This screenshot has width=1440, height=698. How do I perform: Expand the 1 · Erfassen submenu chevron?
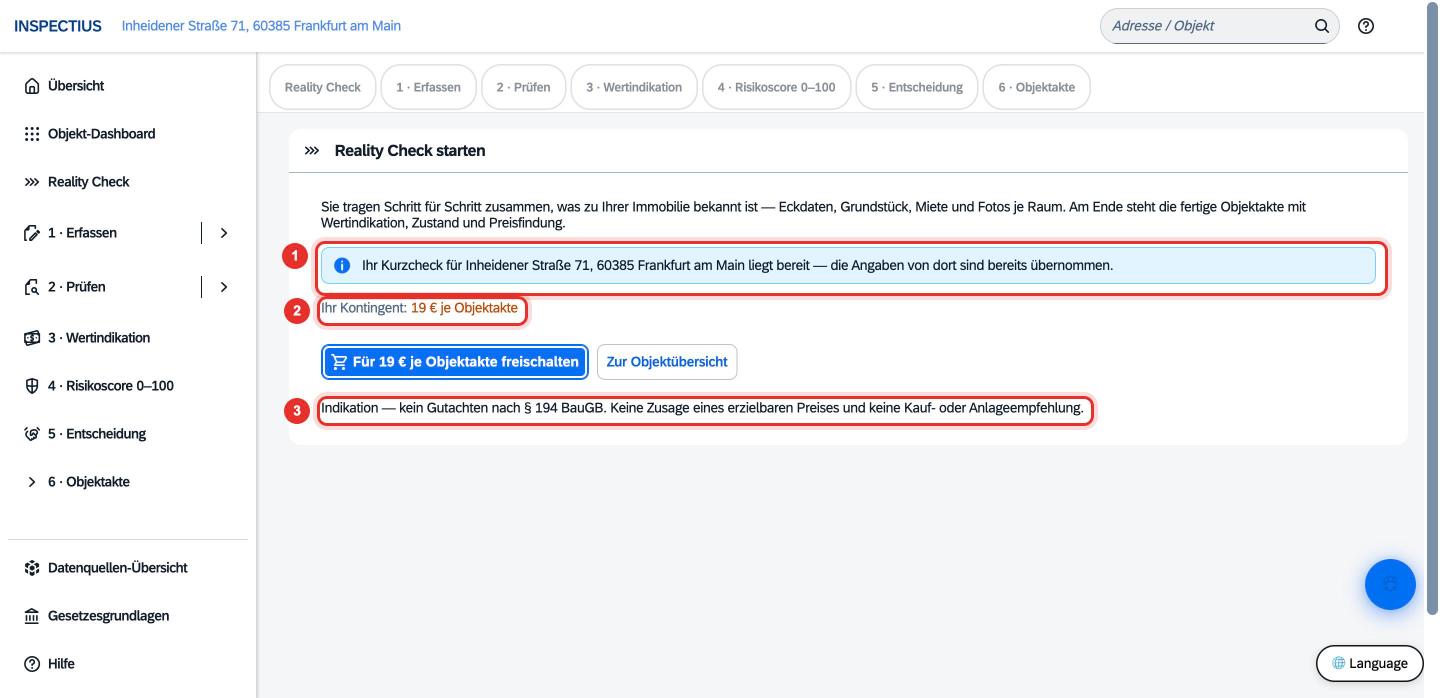[x=224, y=233]
